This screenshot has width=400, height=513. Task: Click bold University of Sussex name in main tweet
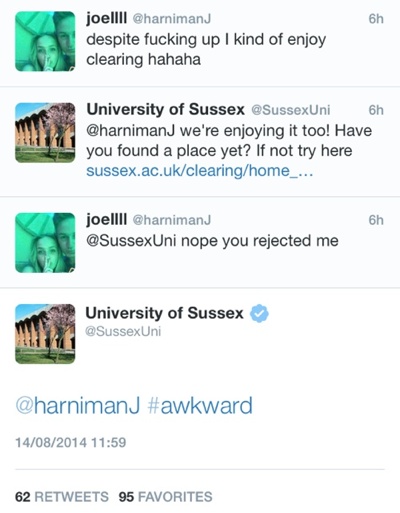(x=164, y=313)
